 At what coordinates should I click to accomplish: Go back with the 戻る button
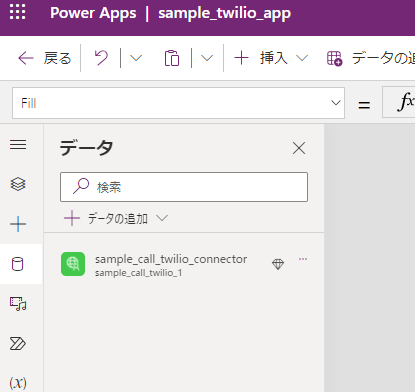click(x=44, y=58)
